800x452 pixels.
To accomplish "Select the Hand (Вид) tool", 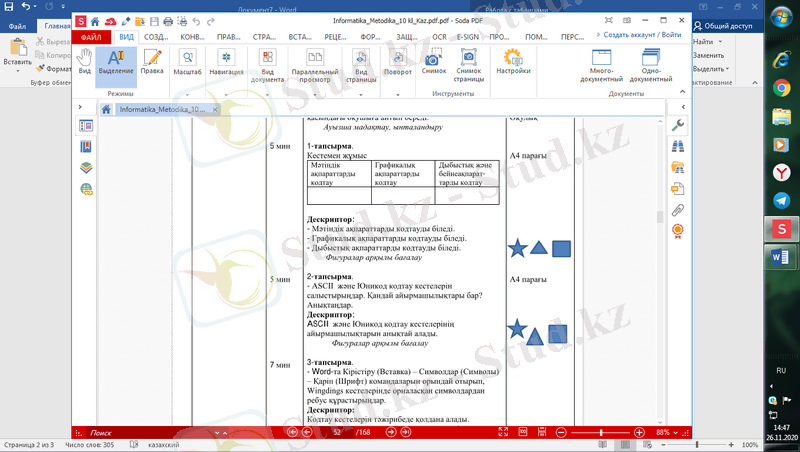I will coord(85,61).
